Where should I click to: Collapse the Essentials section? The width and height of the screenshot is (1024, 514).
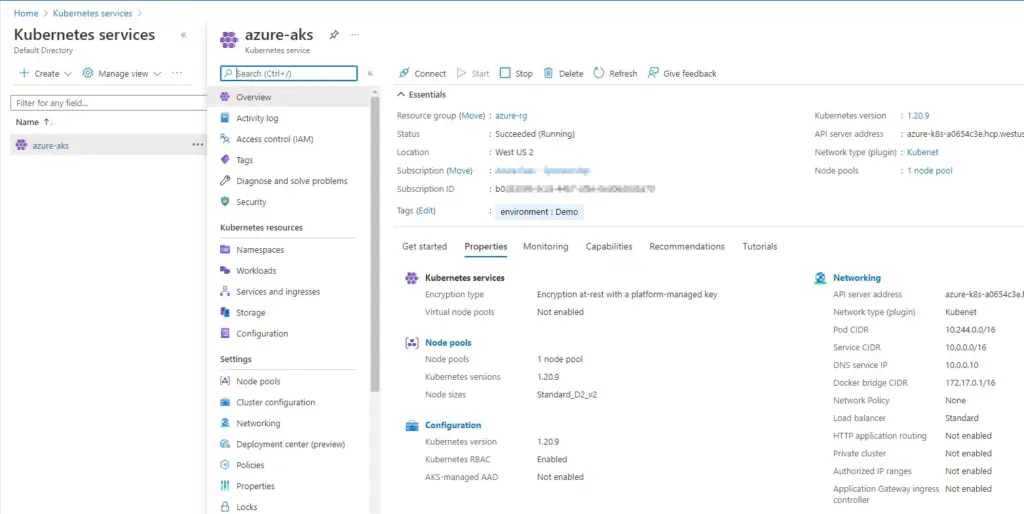[x=402, y=94]
